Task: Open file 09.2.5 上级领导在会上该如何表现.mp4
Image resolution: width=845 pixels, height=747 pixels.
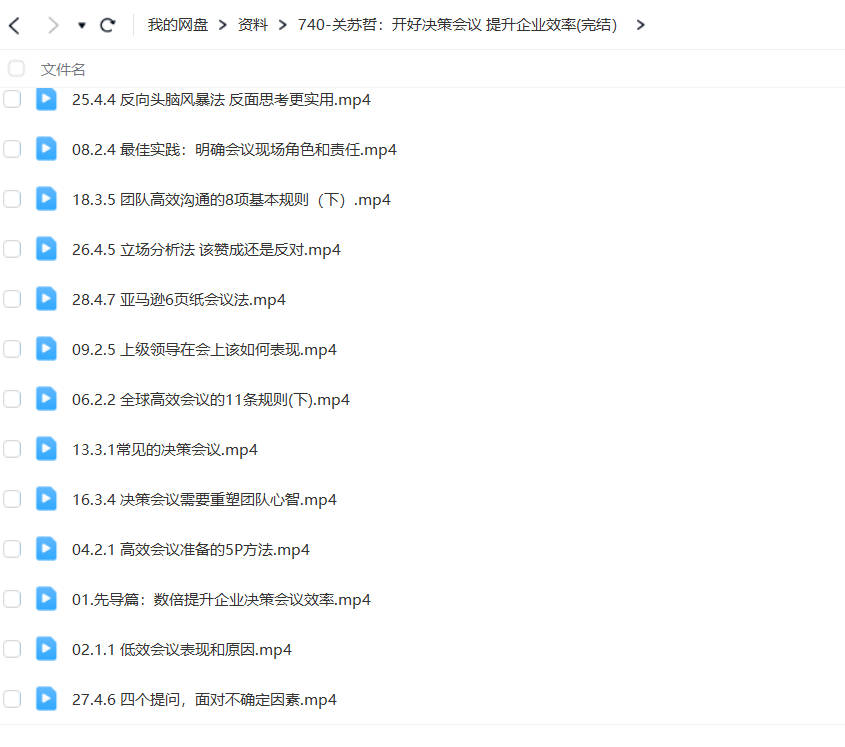Action: pyautogui.click(x=204, y=350)
